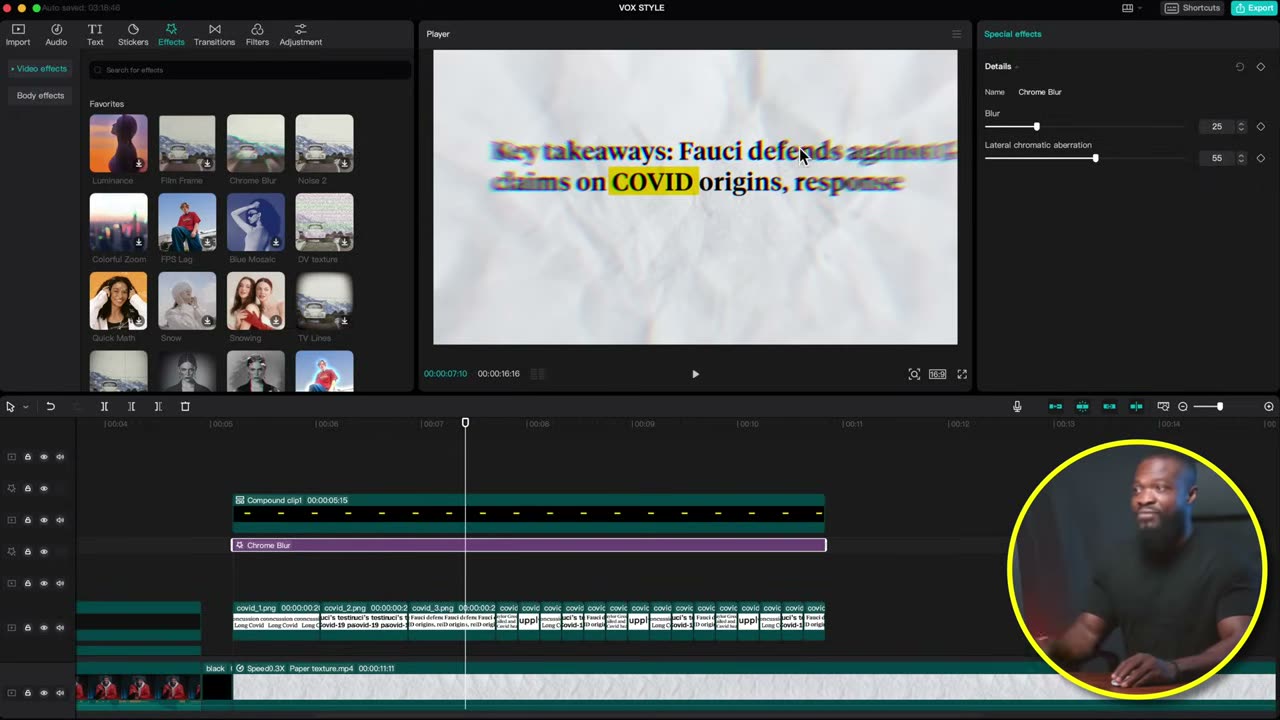This screenshot has height=720, width=1280.
Task: Select the pointer selection tool in timeline toolbar
Action: pyautogui.click(x=10, y=407)
